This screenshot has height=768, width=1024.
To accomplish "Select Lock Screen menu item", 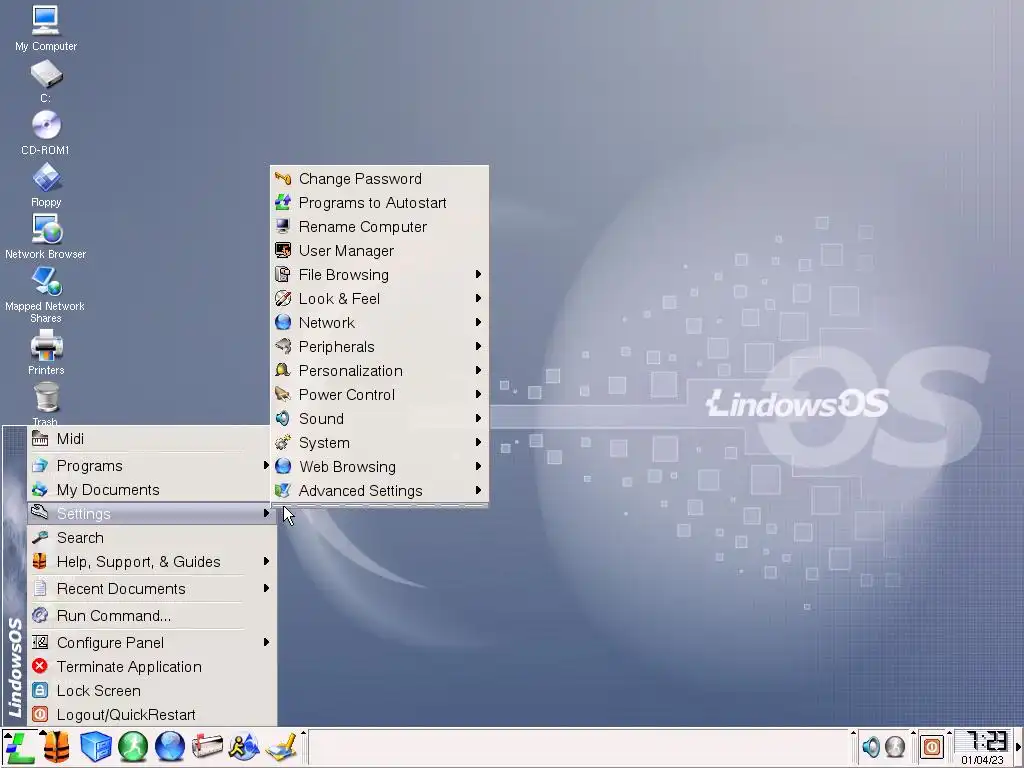I will 151,691.
